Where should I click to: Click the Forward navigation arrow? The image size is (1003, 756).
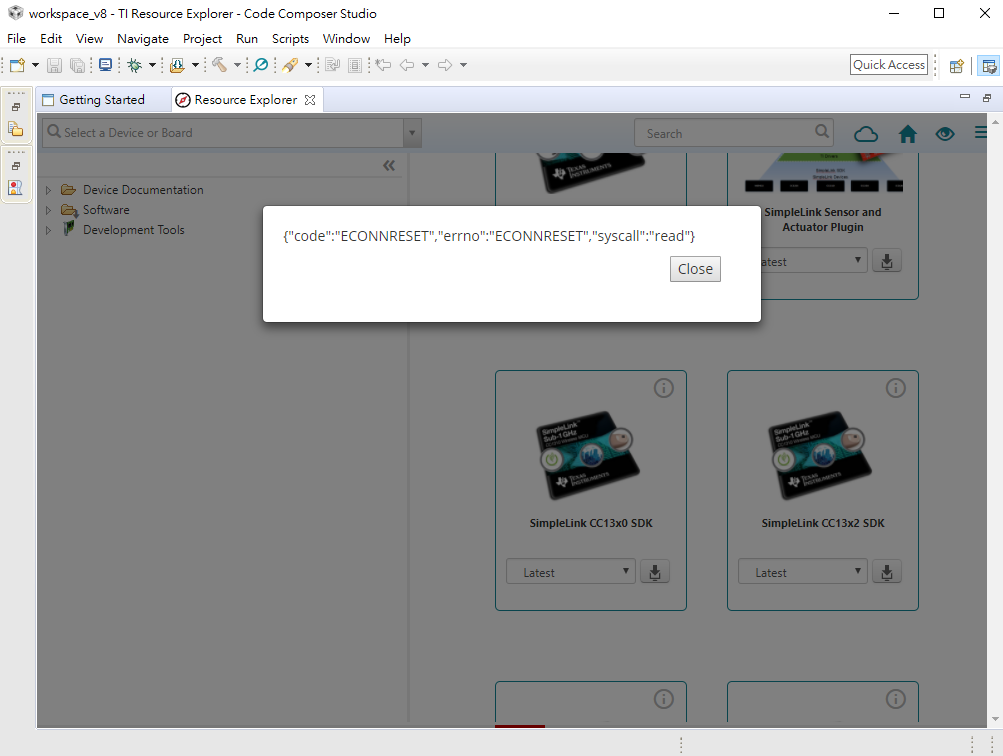pyautogui.click(x=445, y=65)
